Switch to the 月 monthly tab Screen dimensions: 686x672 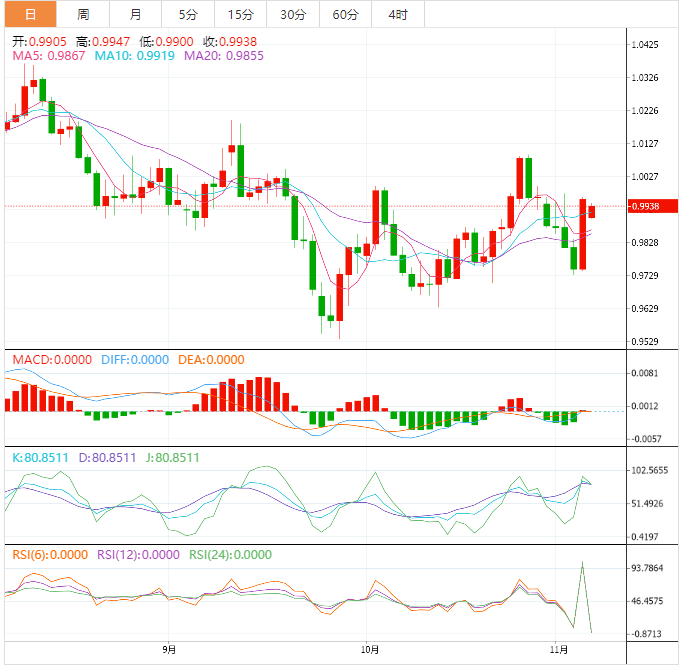coord(136,14)
